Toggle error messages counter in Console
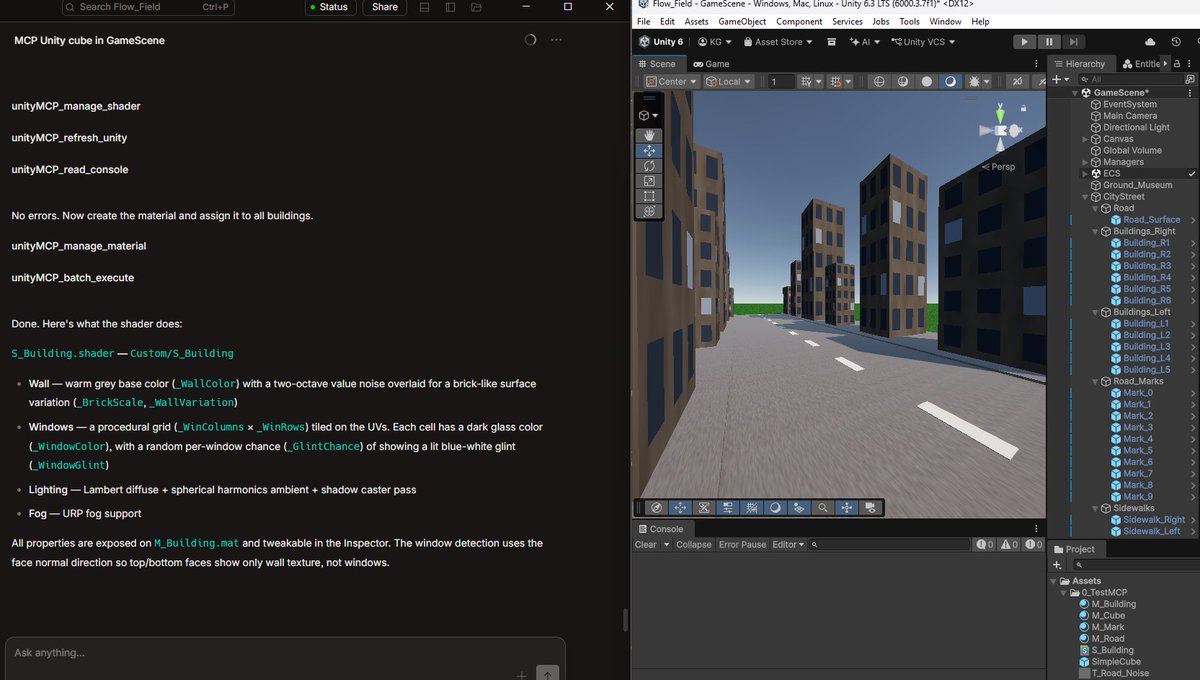The height and width of the screenshot is (680, 1200). (1034, 545)
